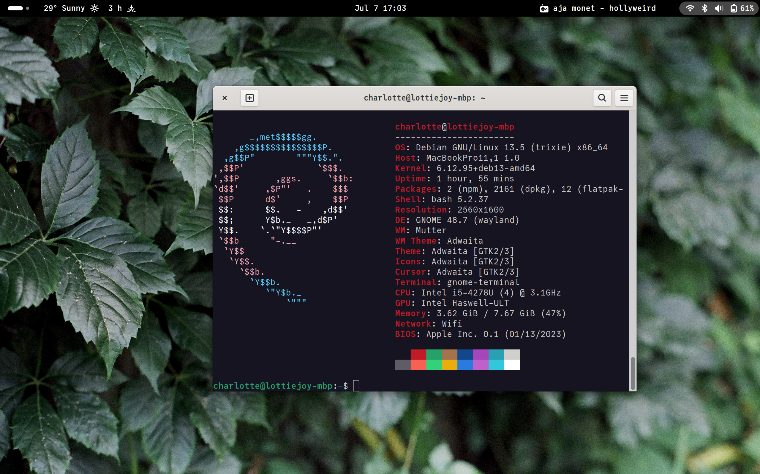The height and width of the screenshot is (474, 760).
Task: Click the 'aja monet - hollyweird' media indicator
Action: [x=598, y=8]
